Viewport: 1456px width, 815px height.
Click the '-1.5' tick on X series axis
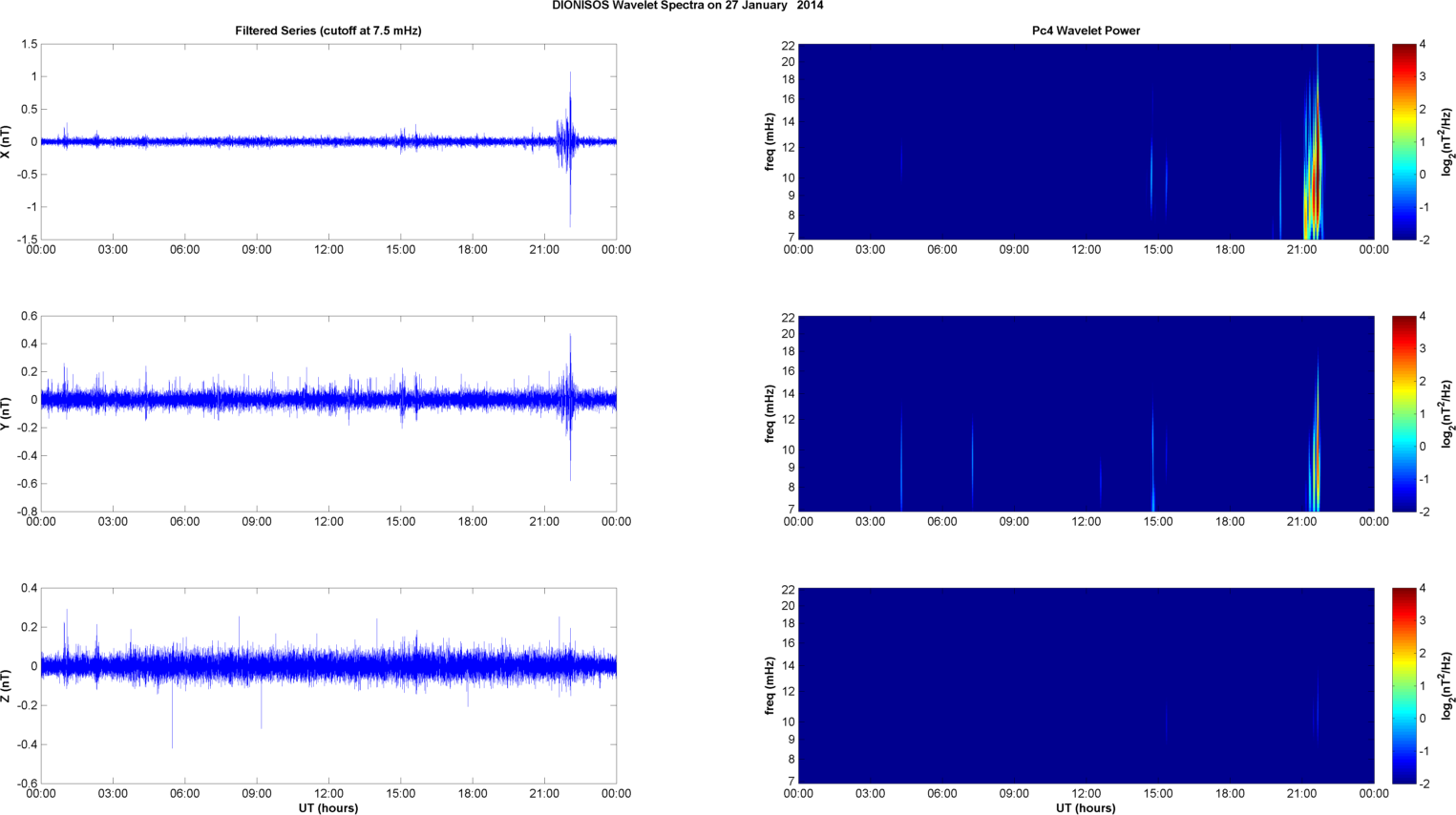(x=27, y=240)
